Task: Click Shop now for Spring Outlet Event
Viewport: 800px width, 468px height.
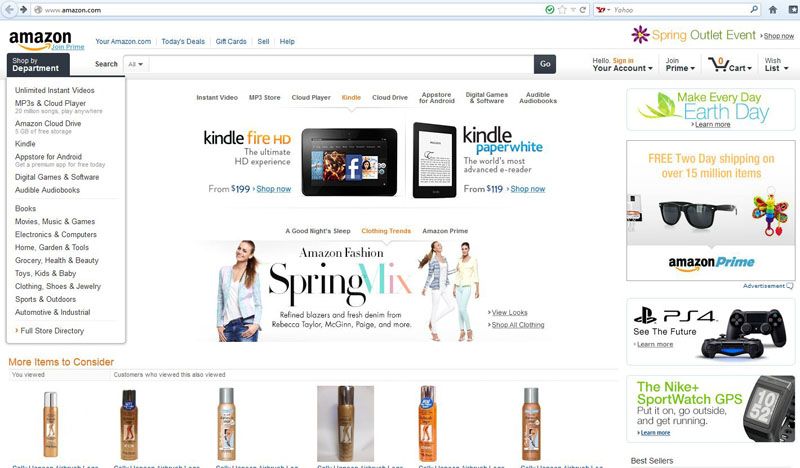Action: [x=779, y=36]
